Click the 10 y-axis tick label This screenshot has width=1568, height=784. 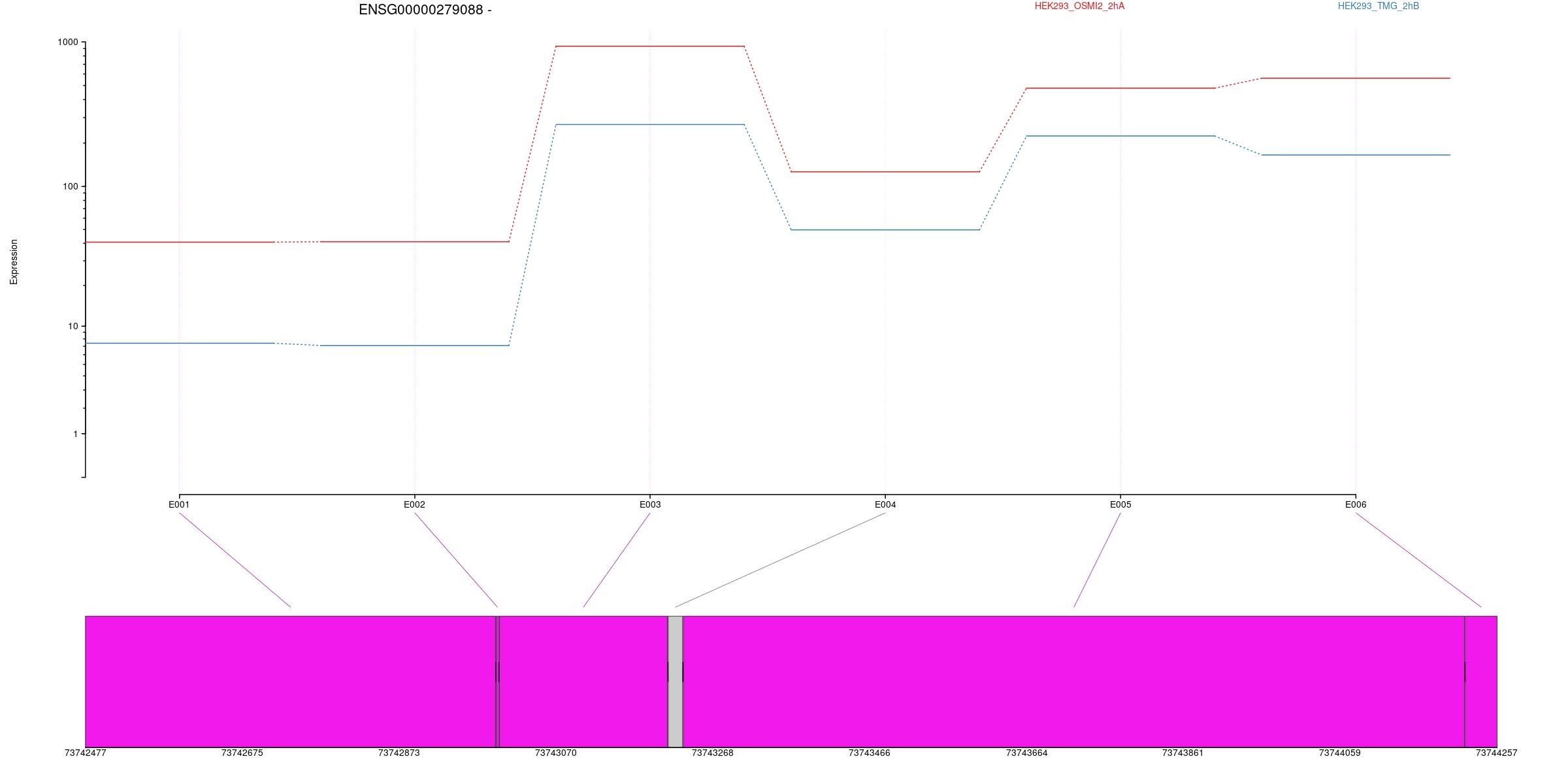(x=73, y=327)
